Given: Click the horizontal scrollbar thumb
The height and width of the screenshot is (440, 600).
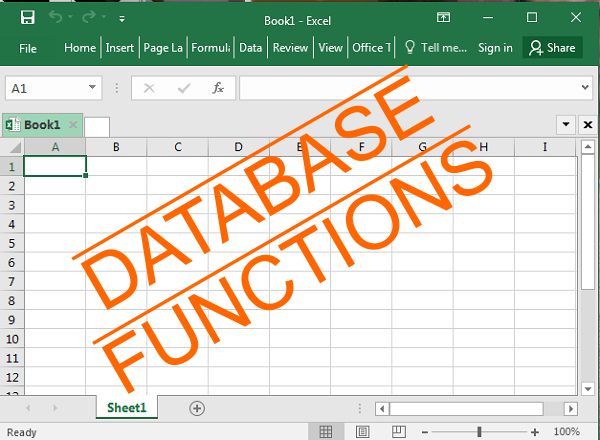Looking at the screenshot, I should (x=466, y=409).
